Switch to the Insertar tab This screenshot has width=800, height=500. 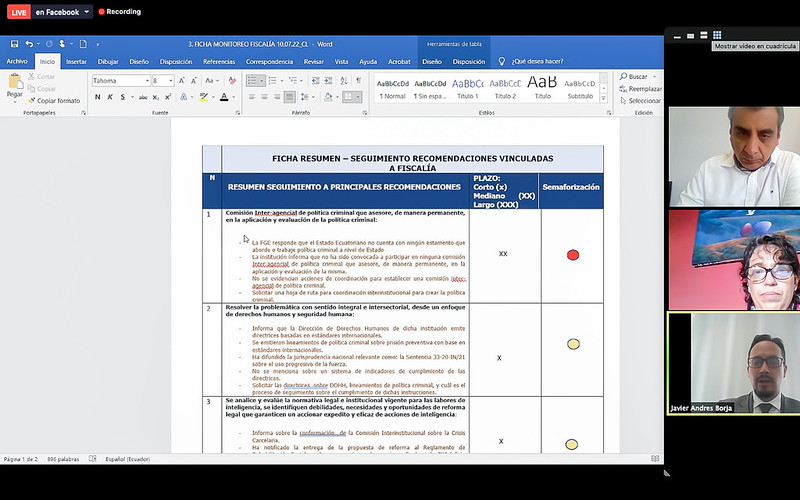point(76,61)
